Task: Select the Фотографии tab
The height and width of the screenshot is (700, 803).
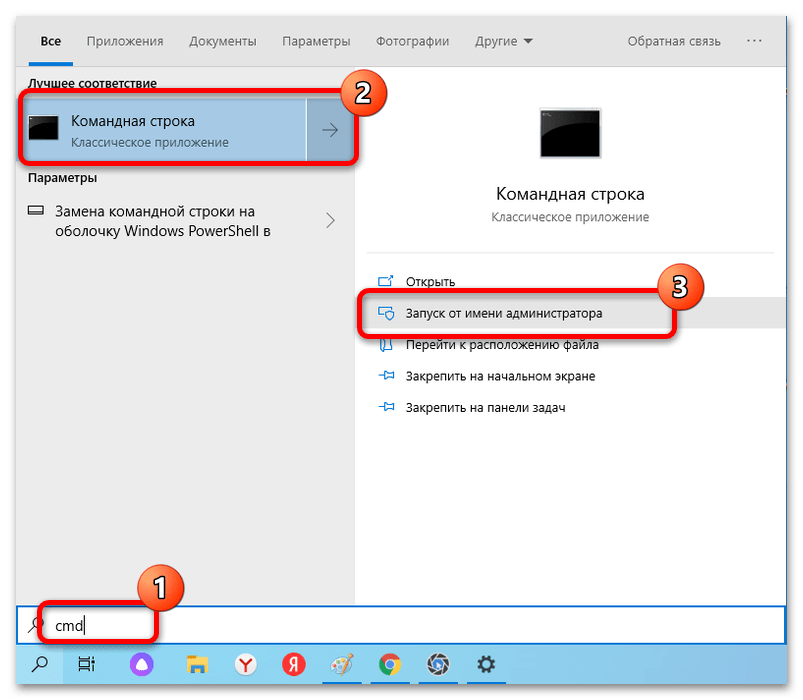Action: click(x=412, y=41)
